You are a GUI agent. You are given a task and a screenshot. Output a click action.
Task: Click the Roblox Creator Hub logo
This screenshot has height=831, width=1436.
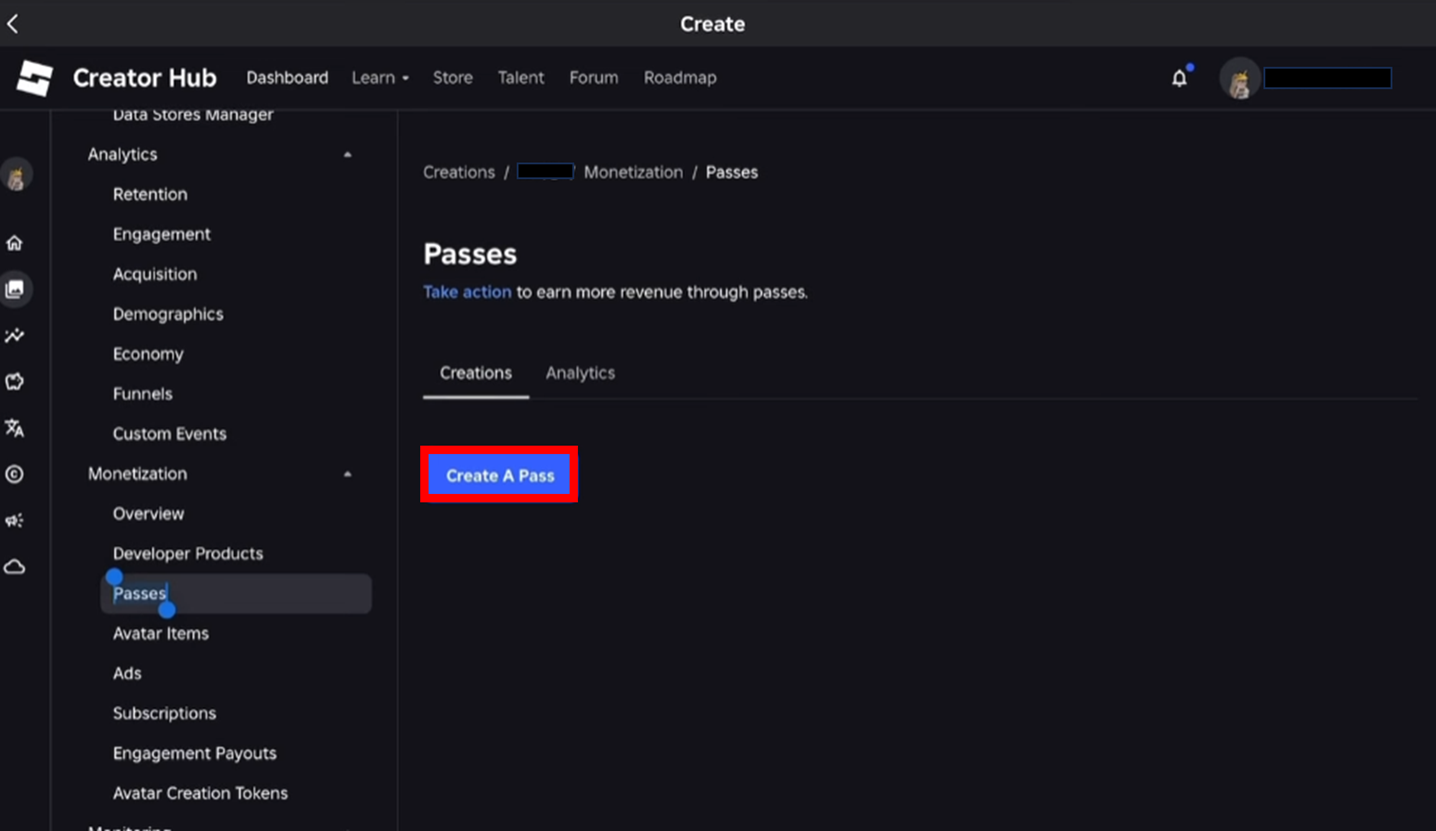tap(35, 78)
